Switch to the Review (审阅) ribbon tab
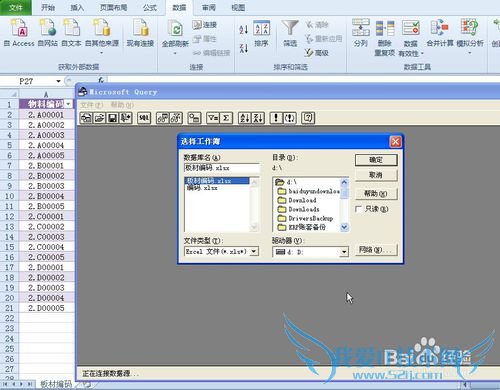The height and width of the screenshot is (390, 500). pyautogui.click(x=209, y=7)
